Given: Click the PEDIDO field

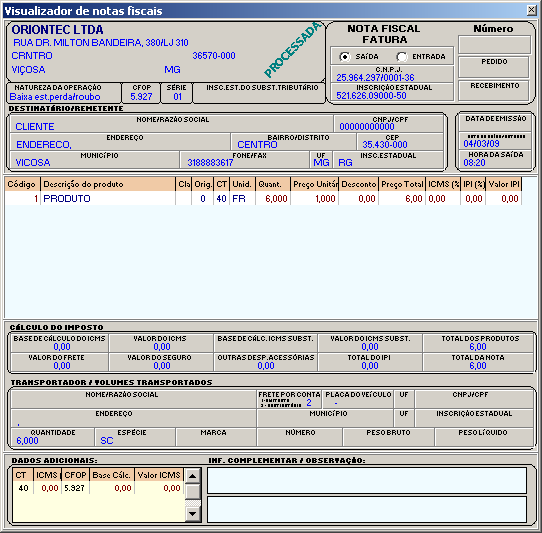Looking at the screenshot, I should point(494,67).
